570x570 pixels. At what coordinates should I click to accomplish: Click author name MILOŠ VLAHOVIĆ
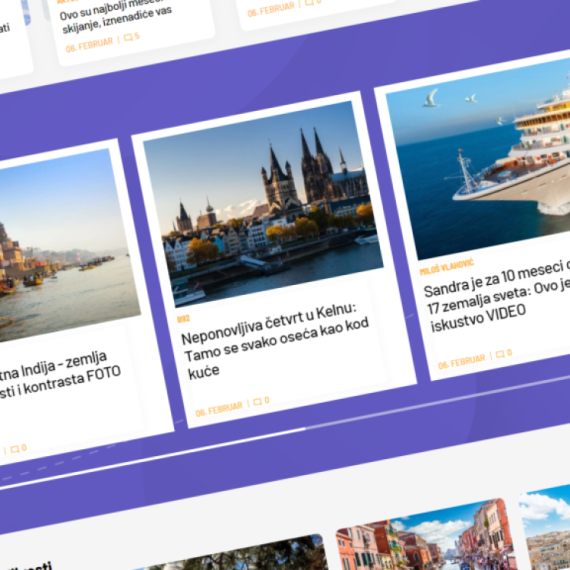pos(447,267)
